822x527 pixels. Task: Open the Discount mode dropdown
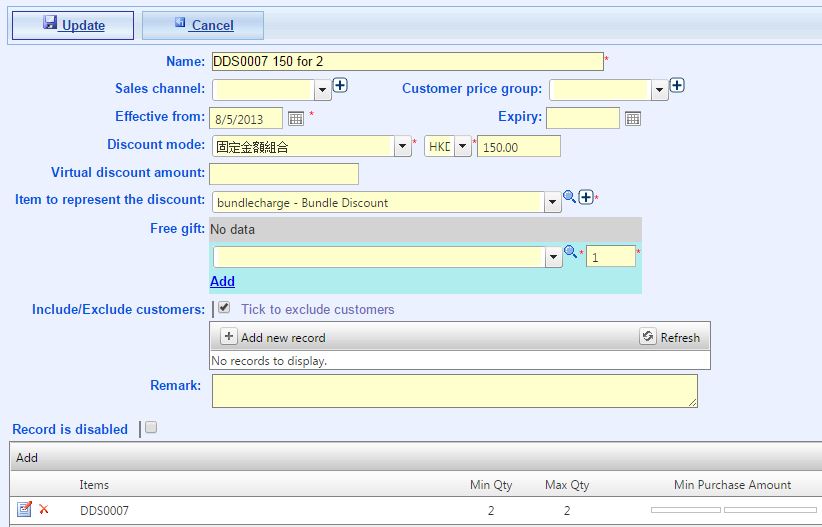402,146
